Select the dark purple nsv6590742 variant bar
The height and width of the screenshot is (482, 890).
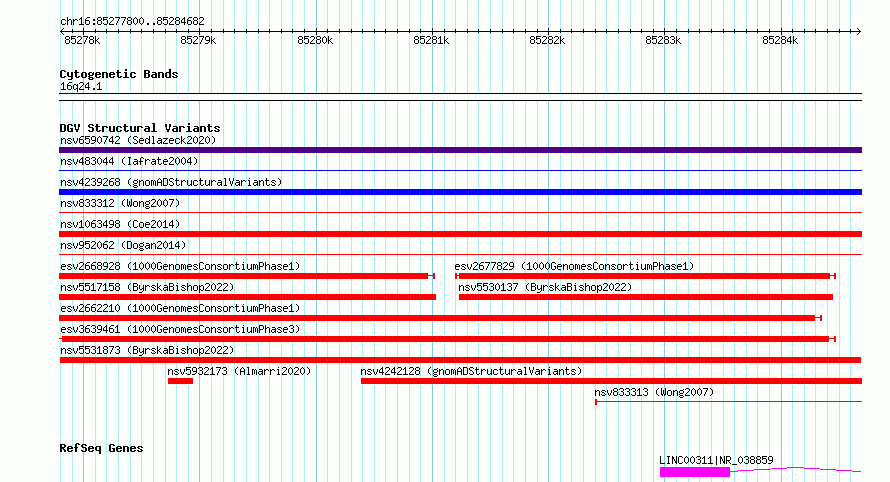(460, 150)
